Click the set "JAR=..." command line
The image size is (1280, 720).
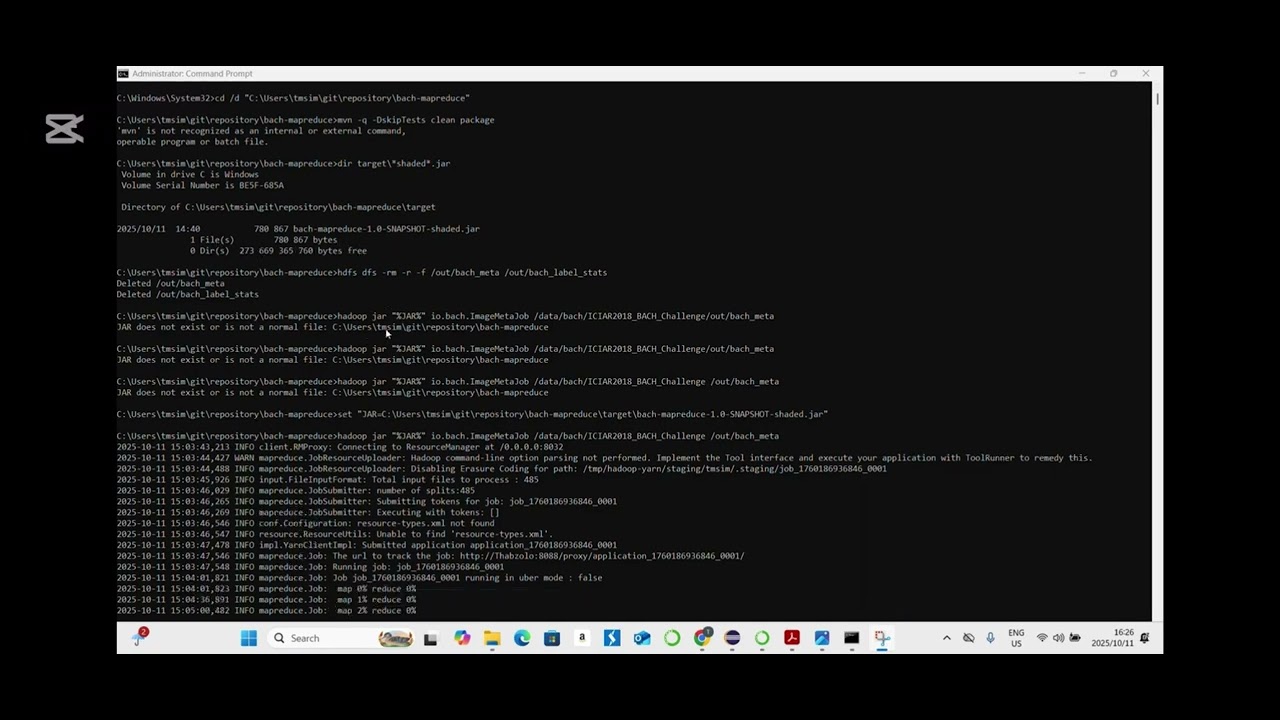point(472,414)
